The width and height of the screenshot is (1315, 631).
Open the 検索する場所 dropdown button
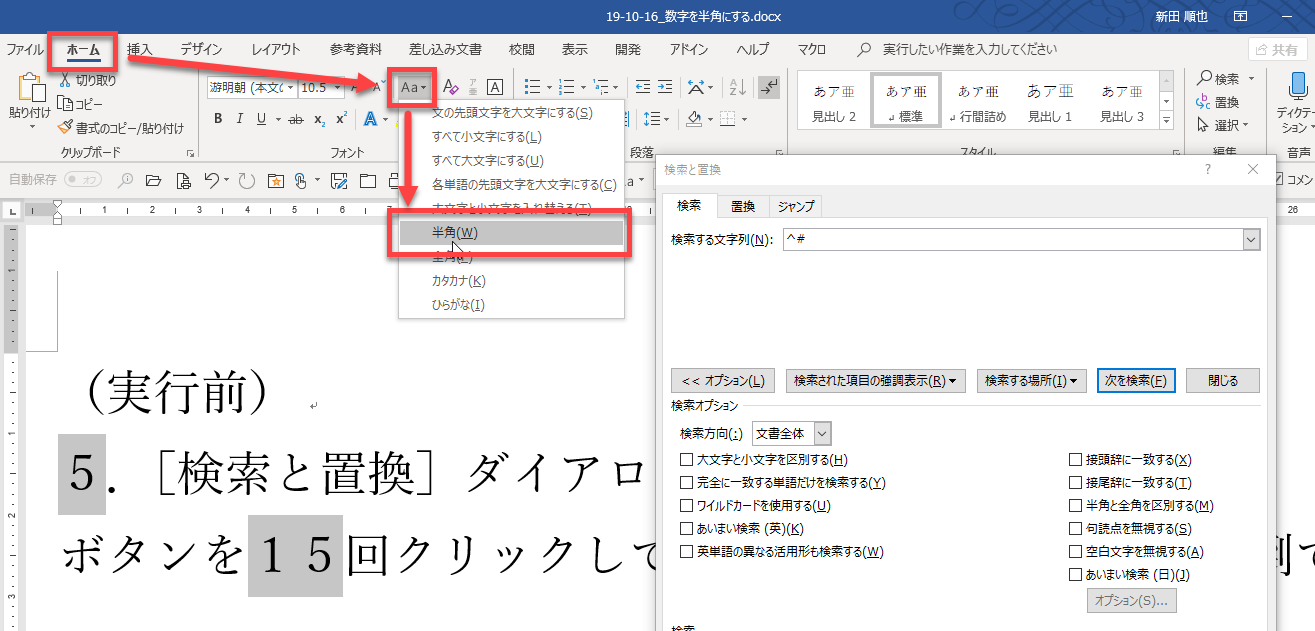click(x=1031, y=381)
